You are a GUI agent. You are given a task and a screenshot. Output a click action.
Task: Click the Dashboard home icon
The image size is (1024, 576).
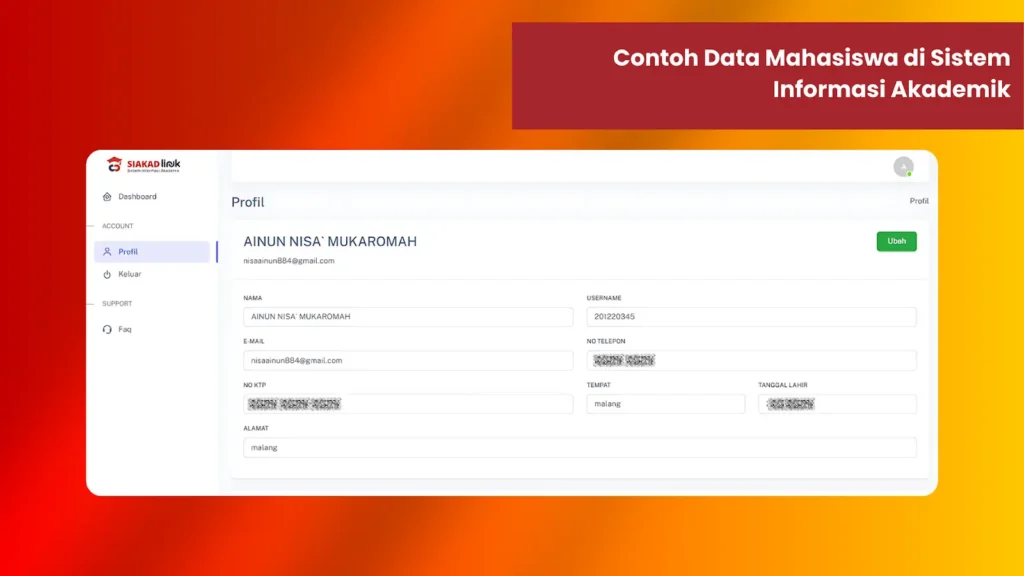(107, 197)
